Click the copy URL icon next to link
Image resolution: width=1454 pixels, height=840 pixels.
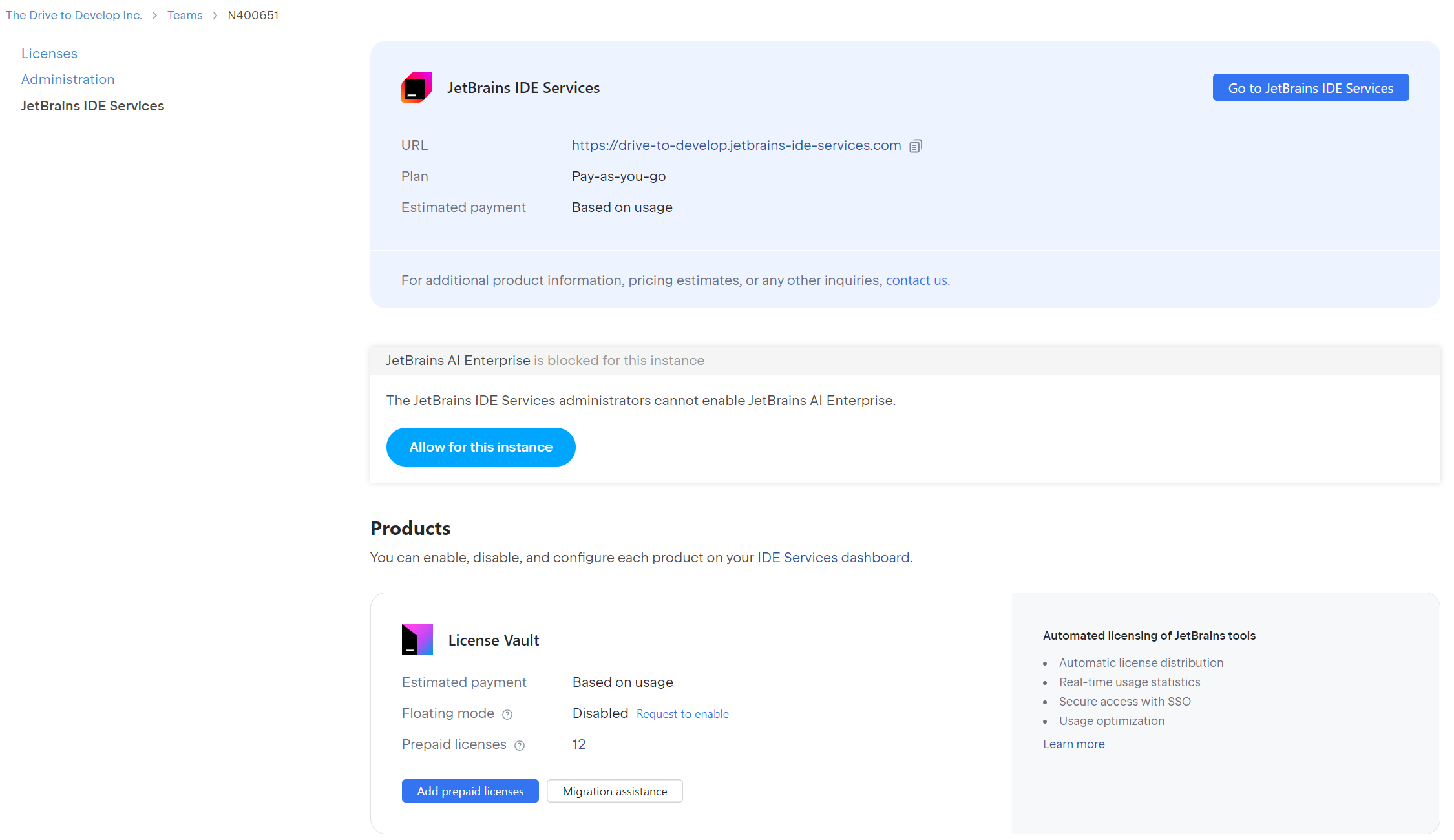click(916, 145)
